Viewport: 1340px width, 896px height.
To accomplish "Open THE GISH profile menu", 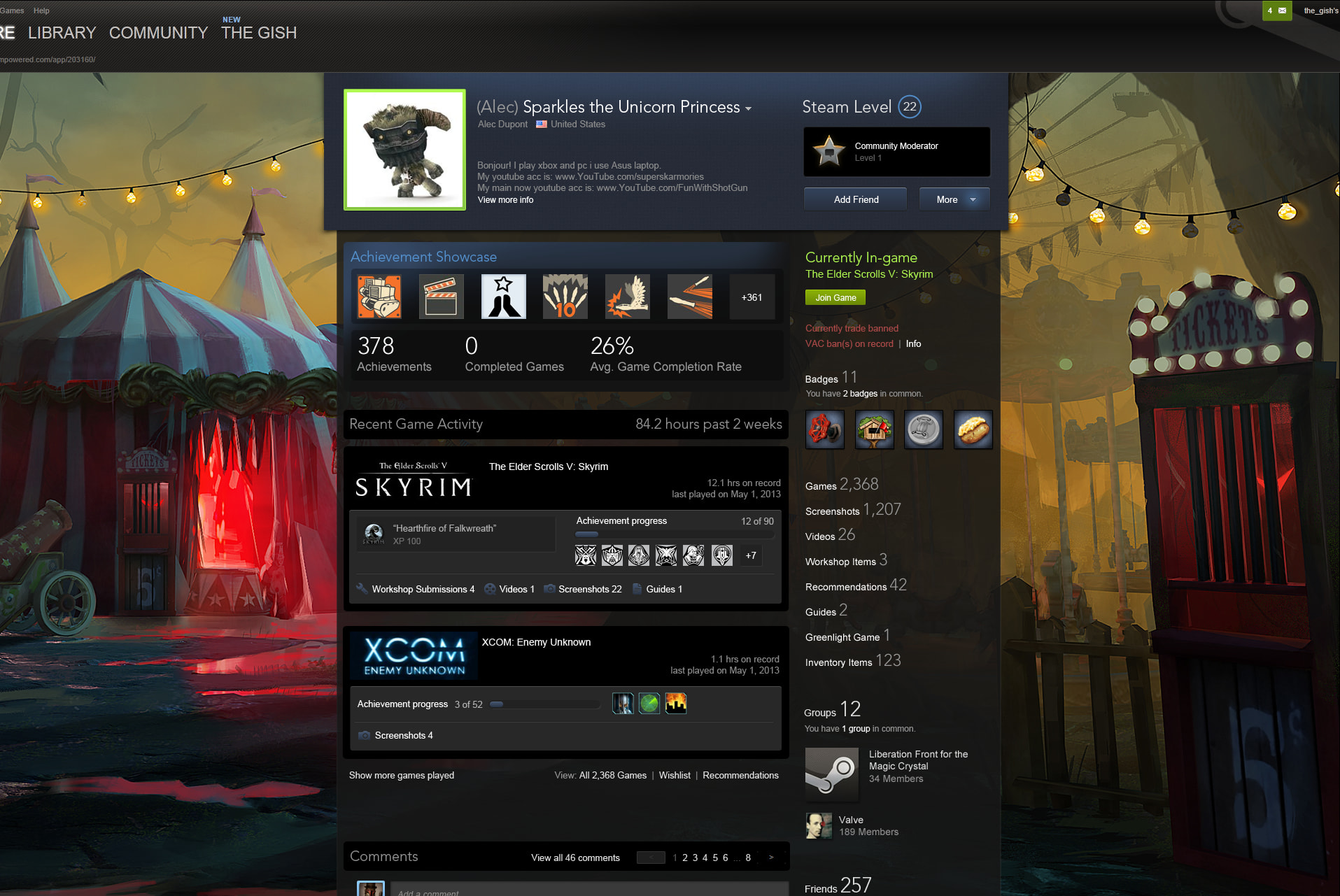I will tap(259, 33).
